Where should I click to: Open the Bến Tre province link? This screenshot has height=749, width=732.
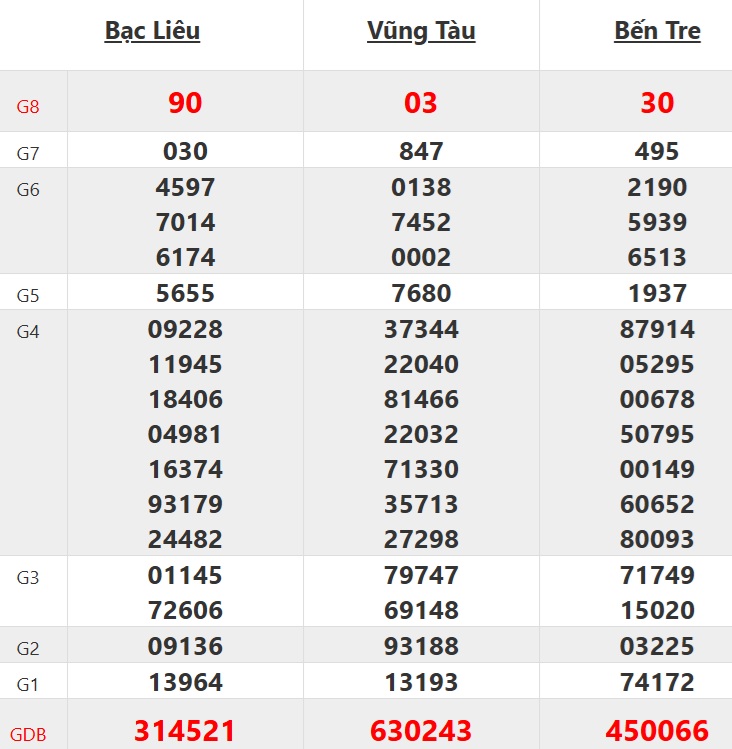657,31
